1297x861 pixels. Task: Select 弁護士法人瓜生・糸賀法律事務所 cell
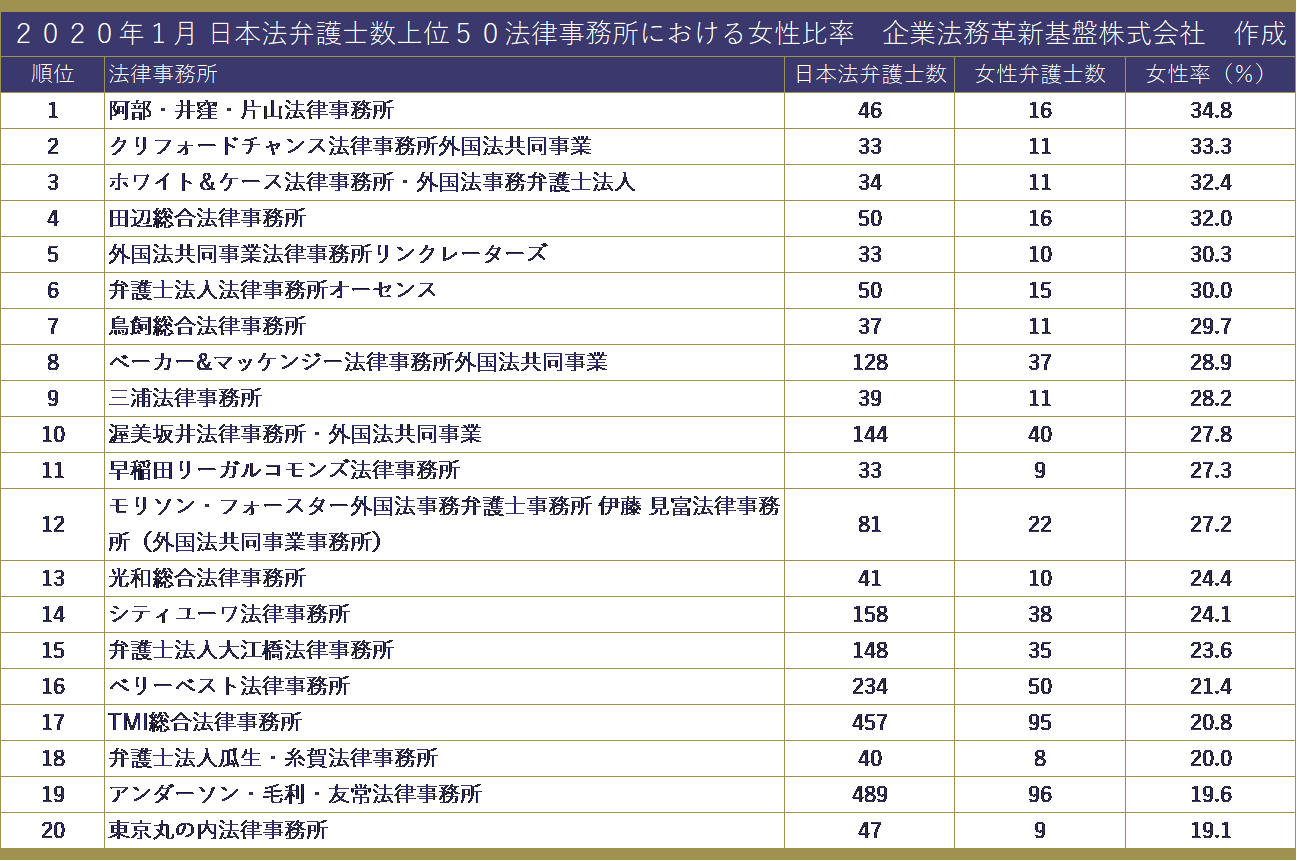coord(444,759)
